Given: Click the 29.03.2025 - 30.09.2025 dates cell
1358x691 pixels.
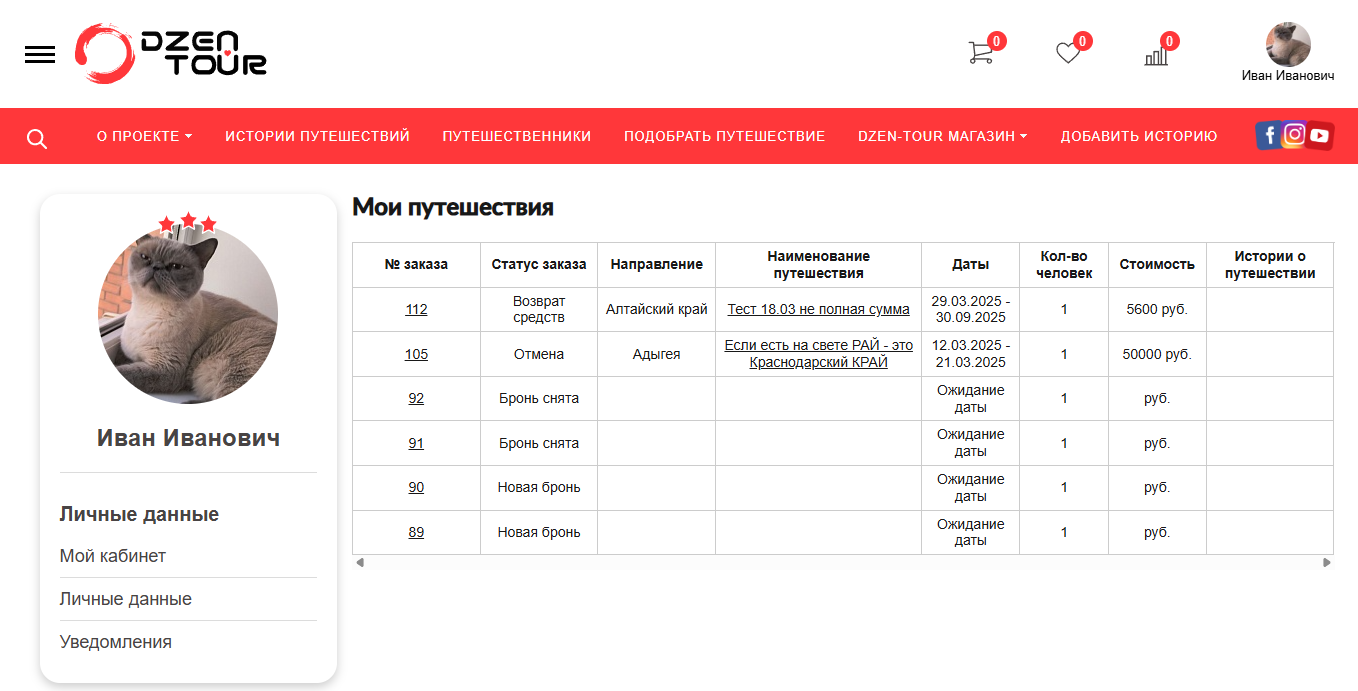Looking at the screenshot, I should pyautogui.click(x=970, y=310).
